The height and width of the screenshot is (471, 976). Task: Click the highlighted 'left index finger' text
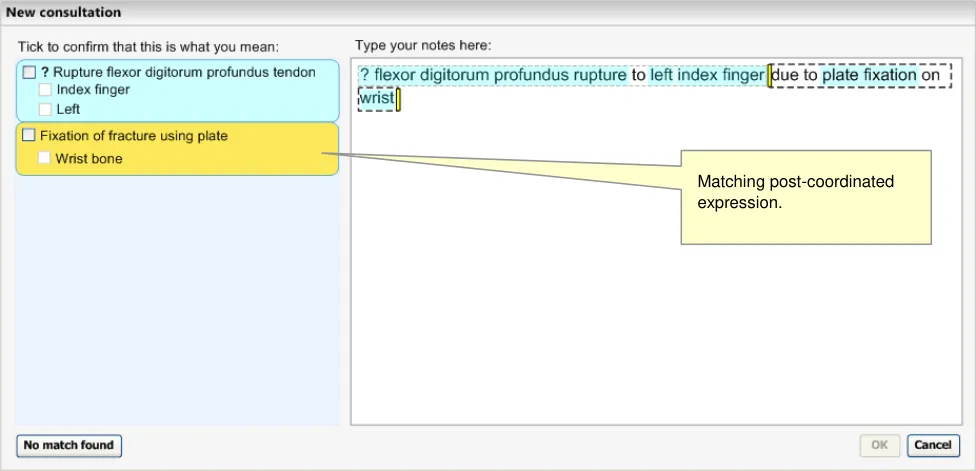(706, 75)
